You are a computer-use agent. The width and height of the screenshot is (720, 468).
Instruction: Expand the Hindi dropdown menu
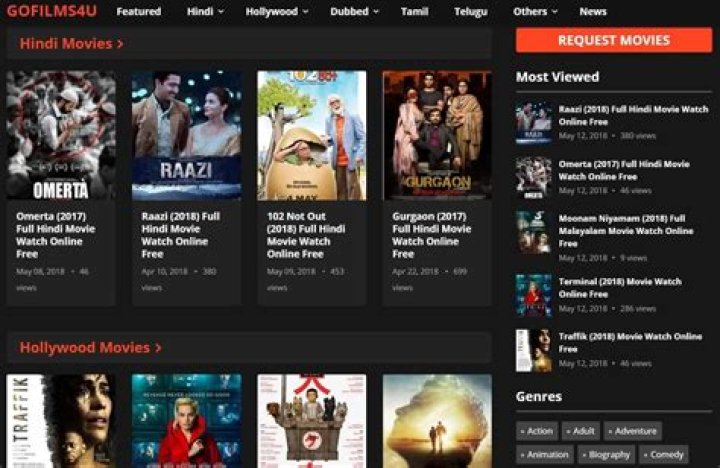coord(205,12)
